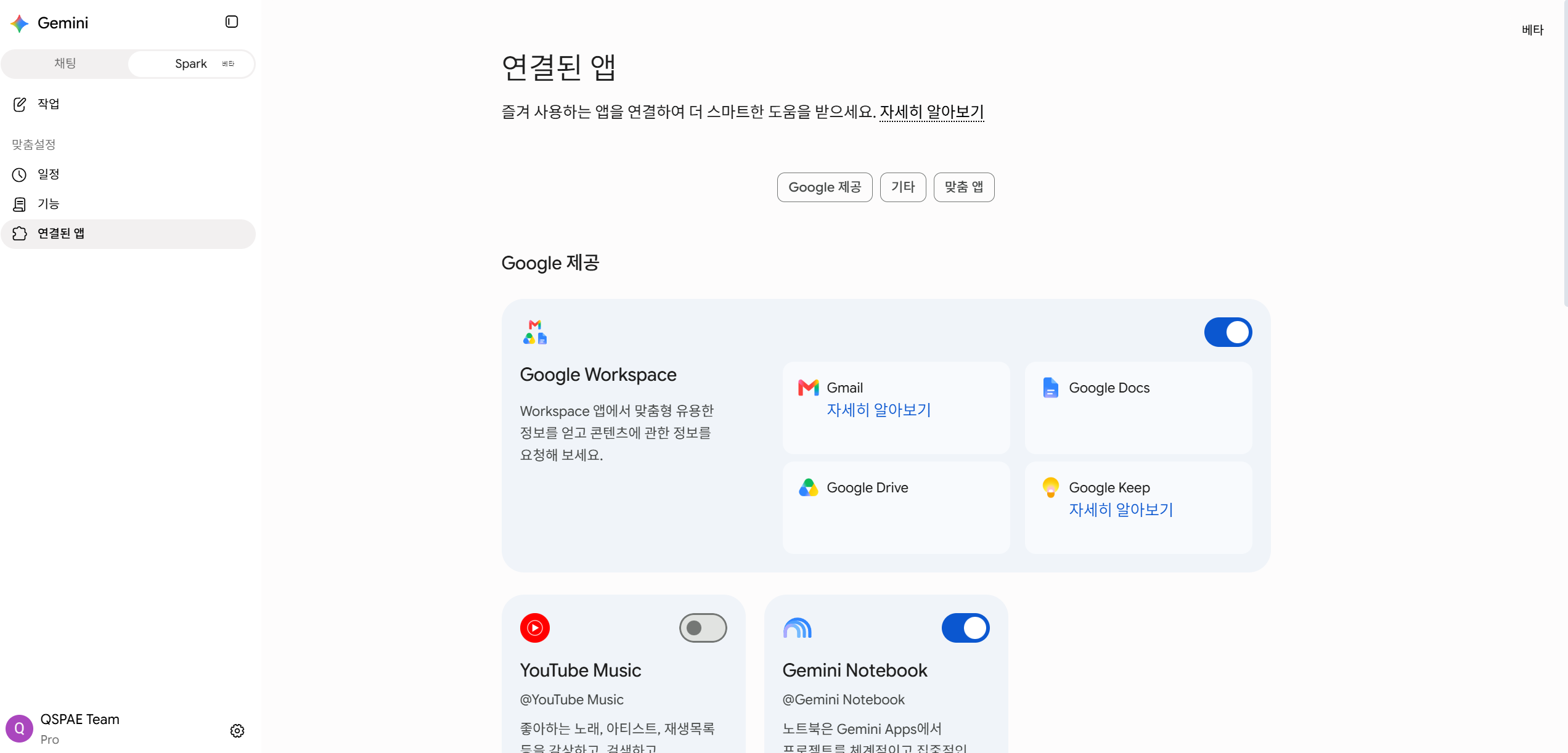The height and width of the screenshot is (753, 1568).
Task: Click the 작업 compose pencil icon
Action: 20,104
